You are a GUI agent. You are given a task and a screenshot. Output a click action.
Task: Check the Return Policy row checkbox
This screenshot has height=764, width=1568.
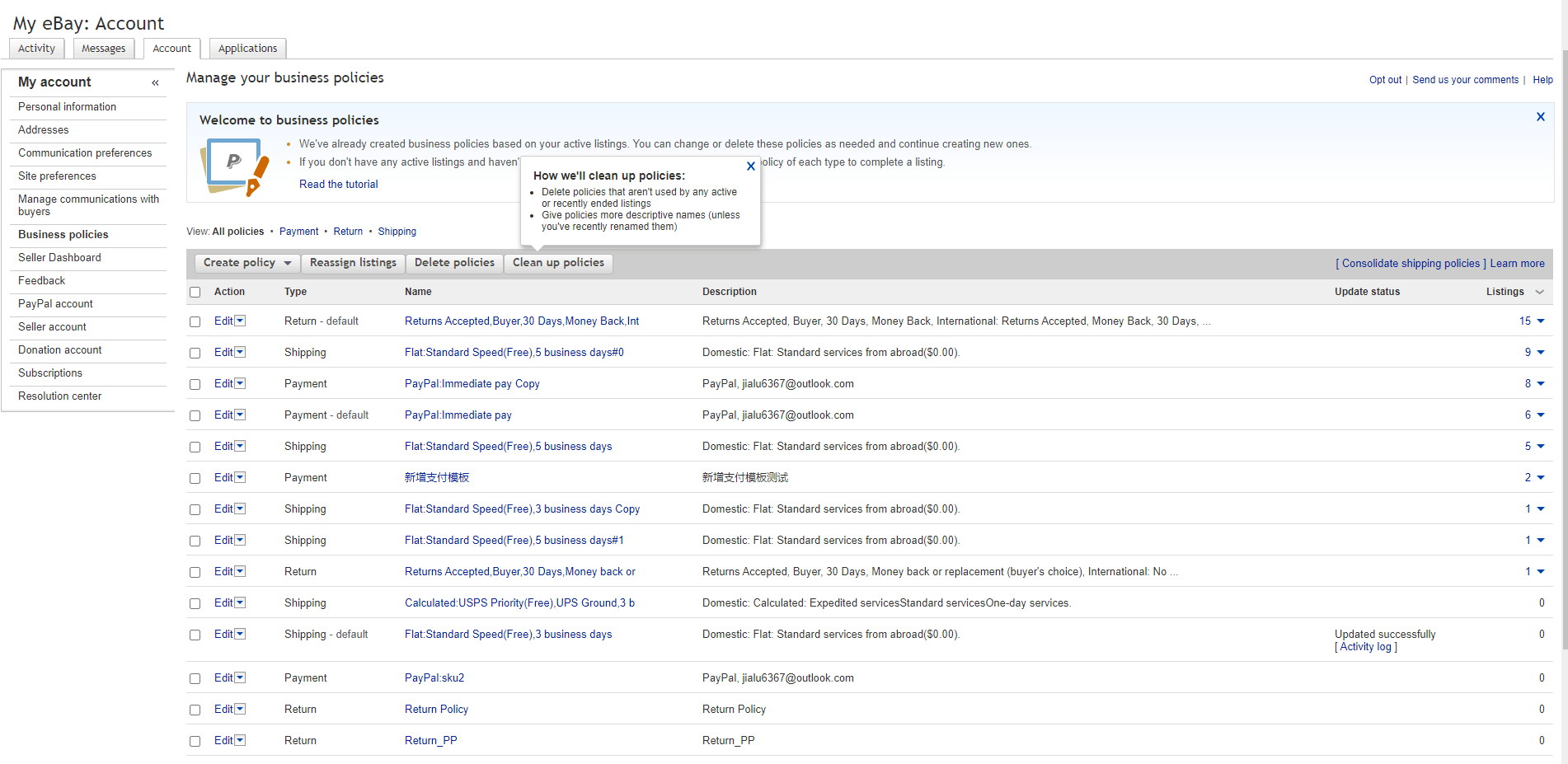(x=195, y=710)
